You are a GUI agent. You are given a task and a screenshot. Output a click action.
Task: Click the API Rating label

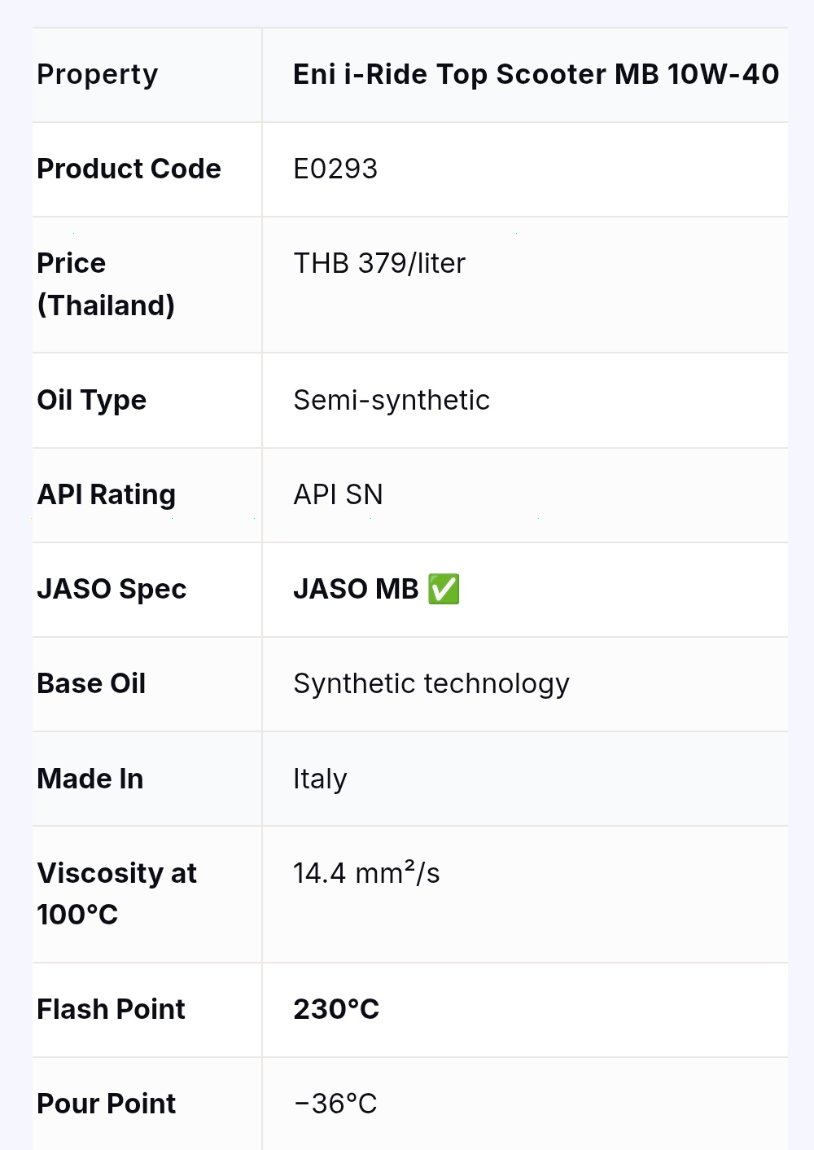click(x=106, y=494)
